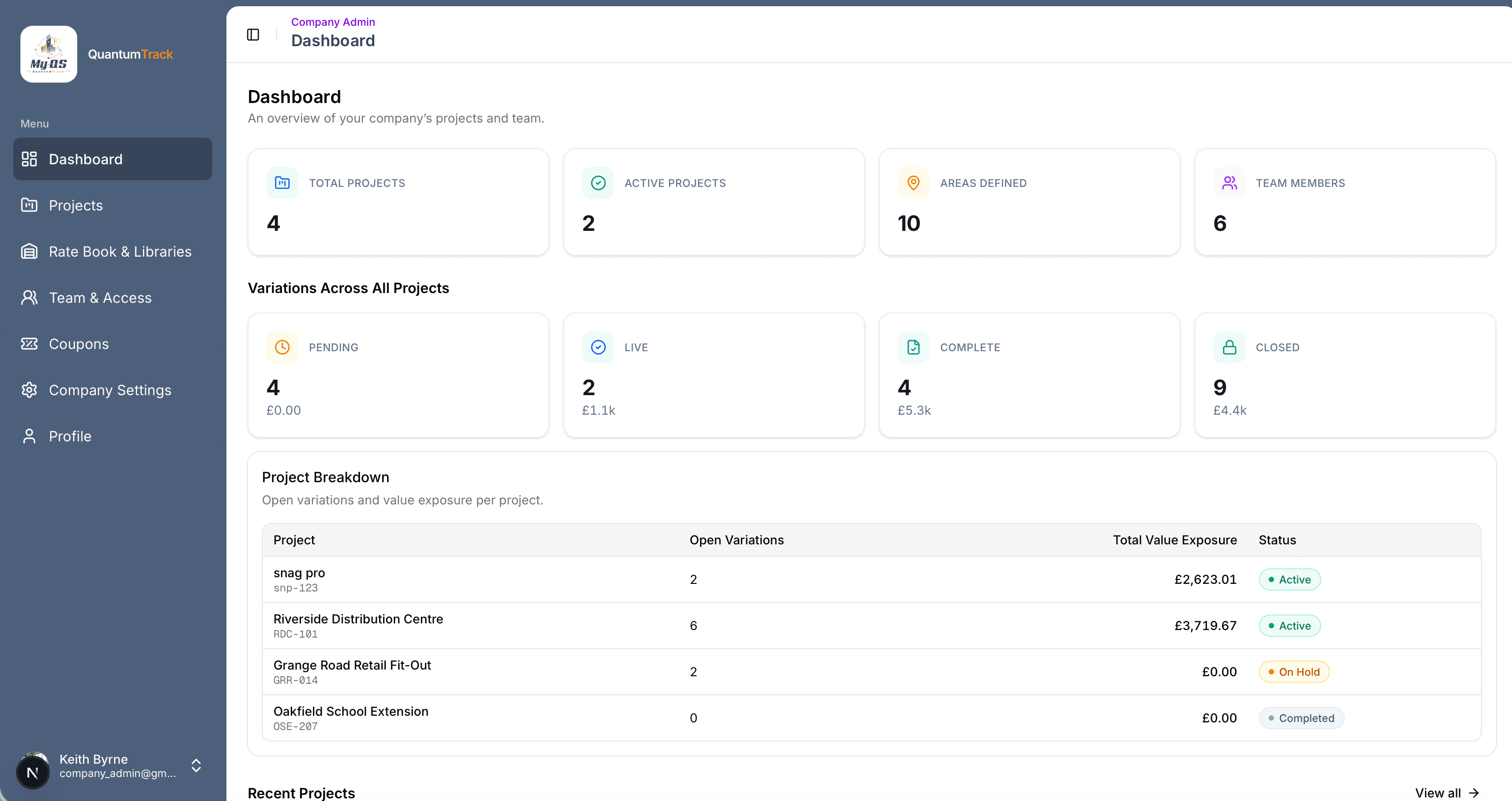Click the Company Admin breadcrumb
Screen dimensions: 1512x801
click(x=333, y=22)
